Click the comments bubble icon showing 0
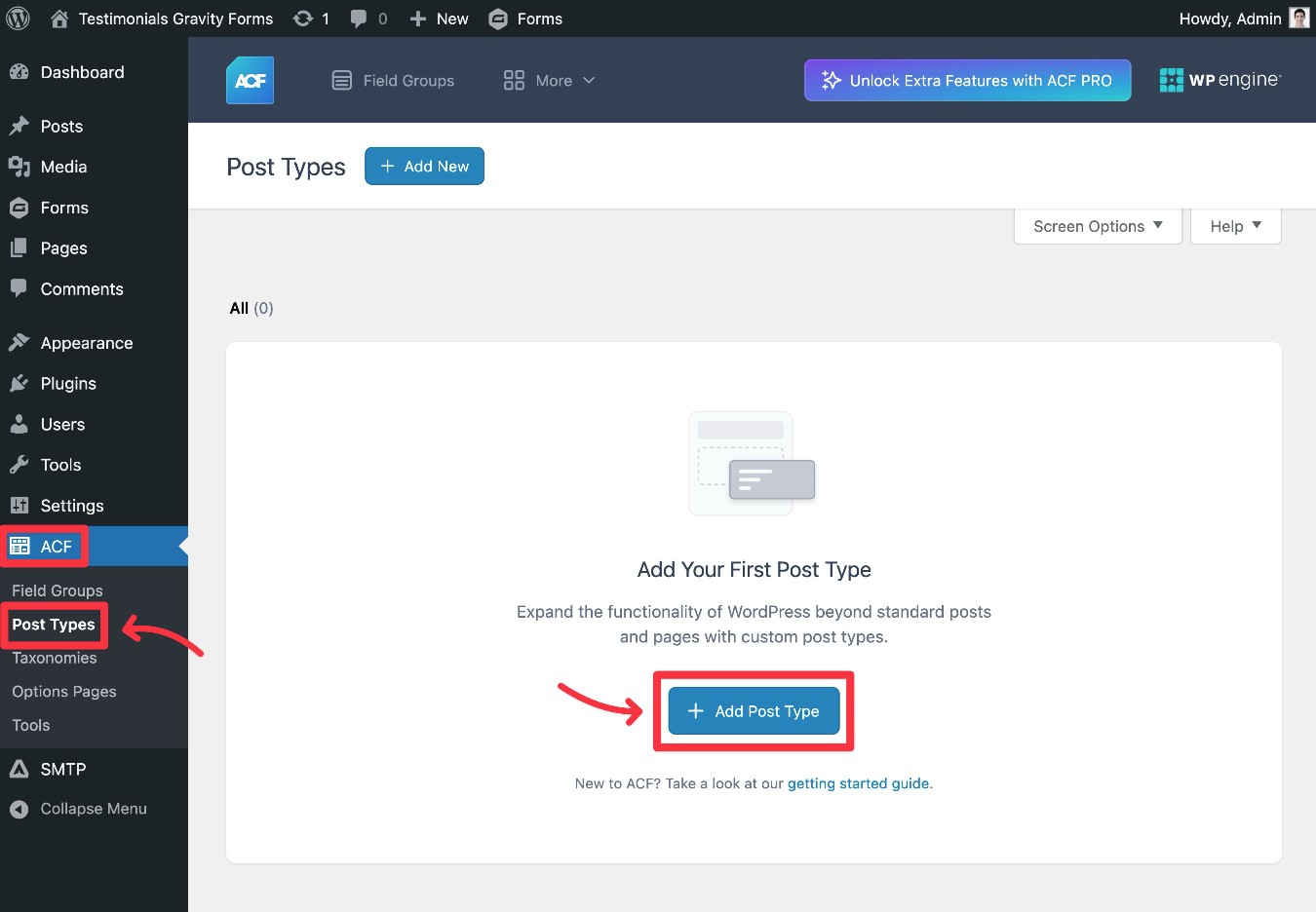Image resolution: width=1316 pixels, height=912 pixels. click(x=359, y=18)
